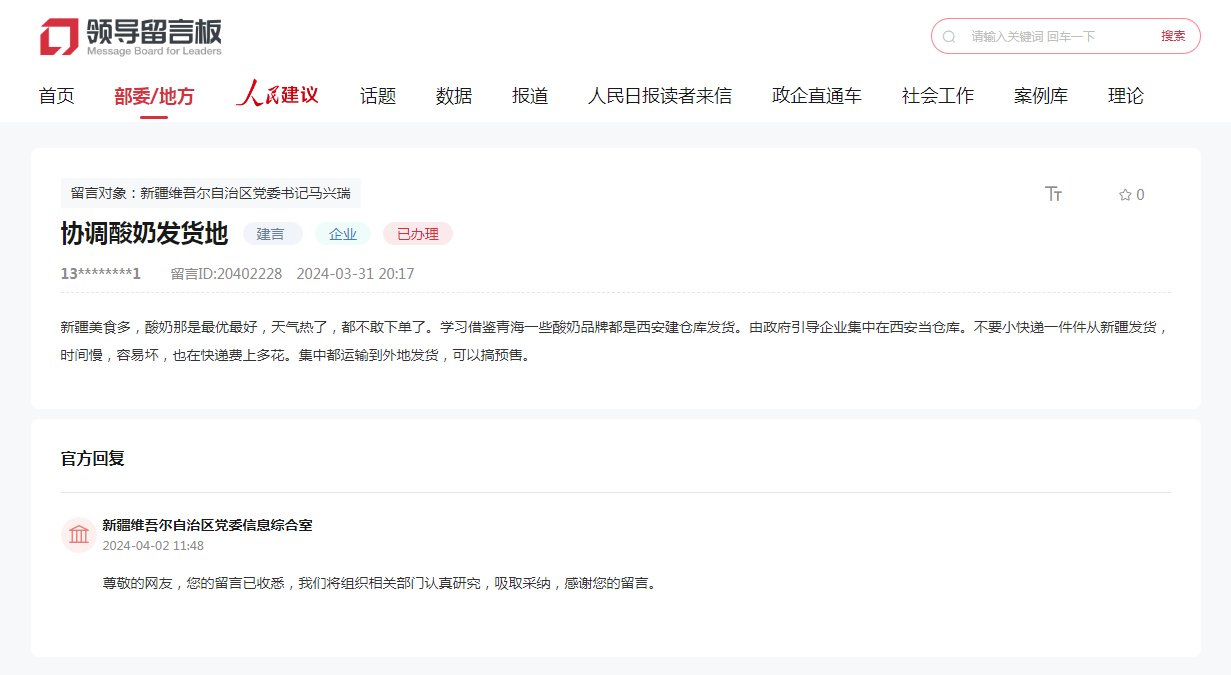
Task: Open the 人民建议 logo tab
Action: coord(277,95)
